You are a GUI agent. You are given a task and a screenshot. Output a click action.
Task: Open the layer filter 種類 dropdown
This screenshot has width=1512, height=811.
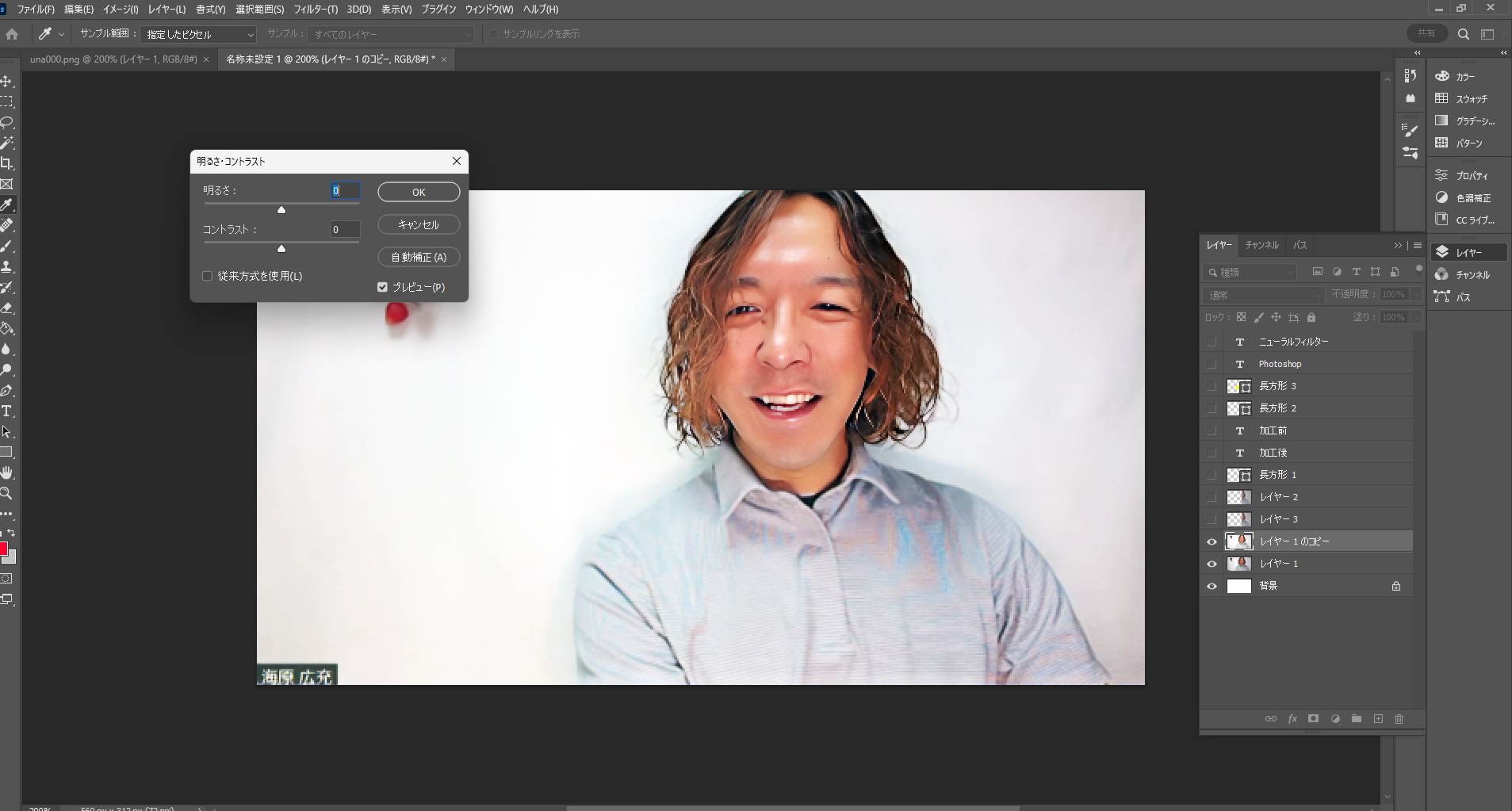coord(1250,272)
